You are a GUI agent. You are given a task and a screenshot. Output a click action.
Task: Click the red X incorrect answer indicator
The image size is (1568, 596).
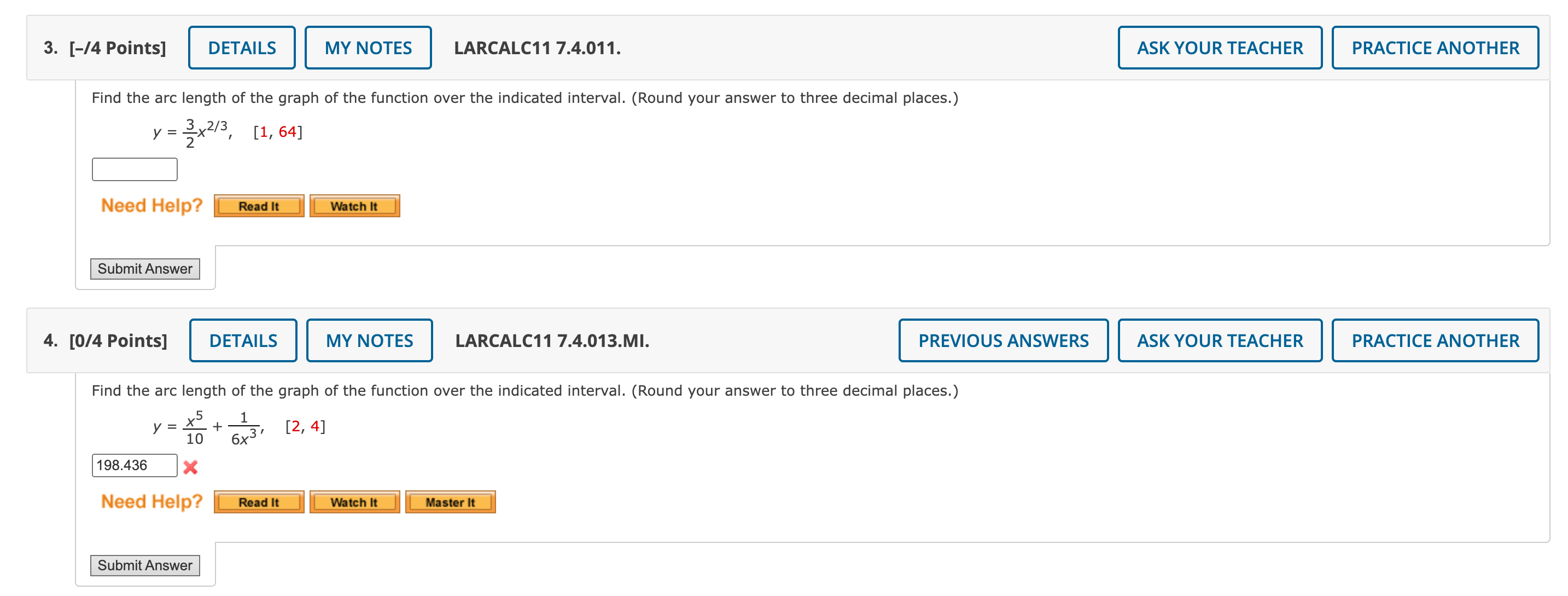click(190, 467)
